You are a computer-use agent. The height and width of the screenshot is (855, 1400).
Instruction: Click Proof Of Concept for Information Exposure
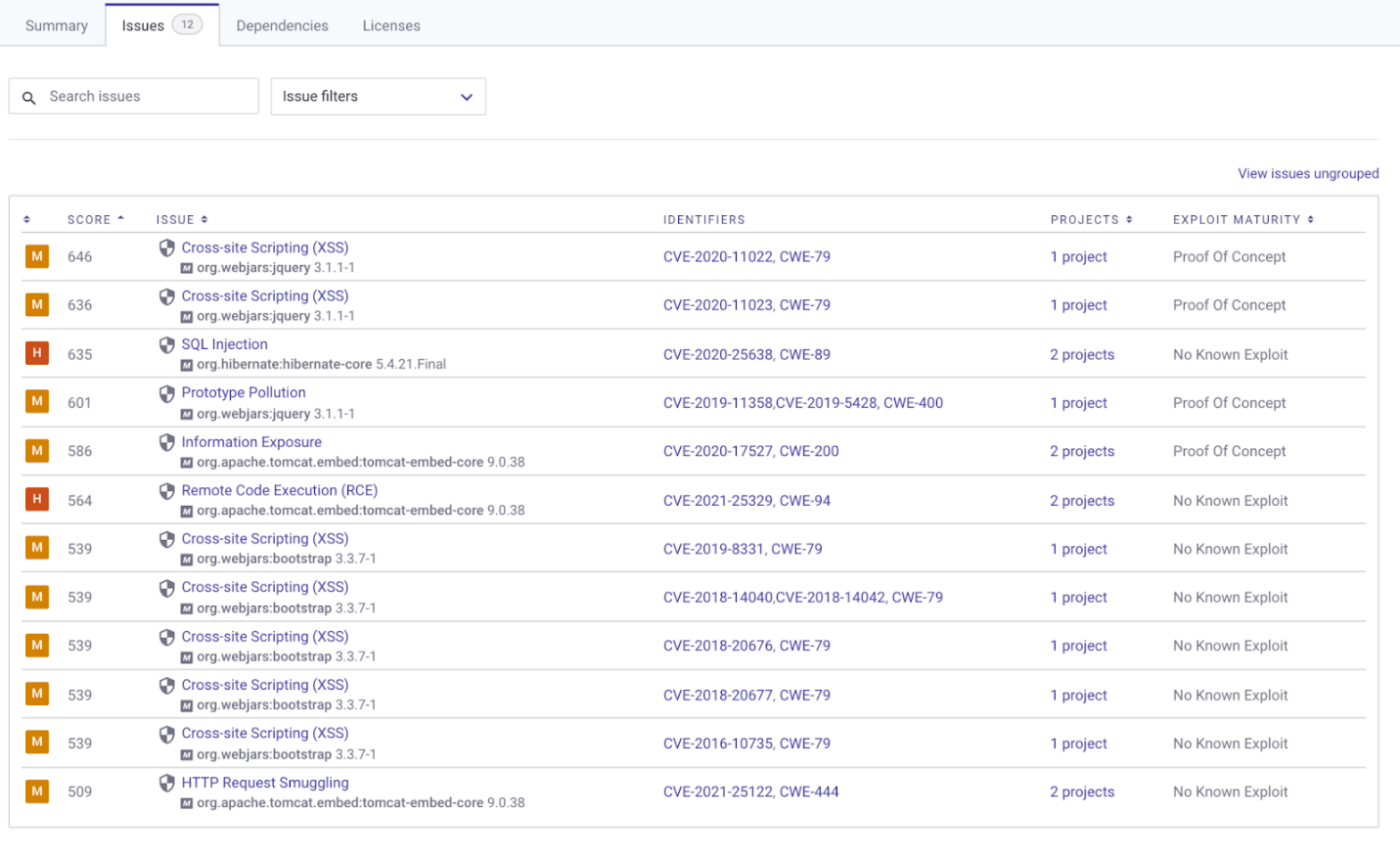(x=1229, y=451)
